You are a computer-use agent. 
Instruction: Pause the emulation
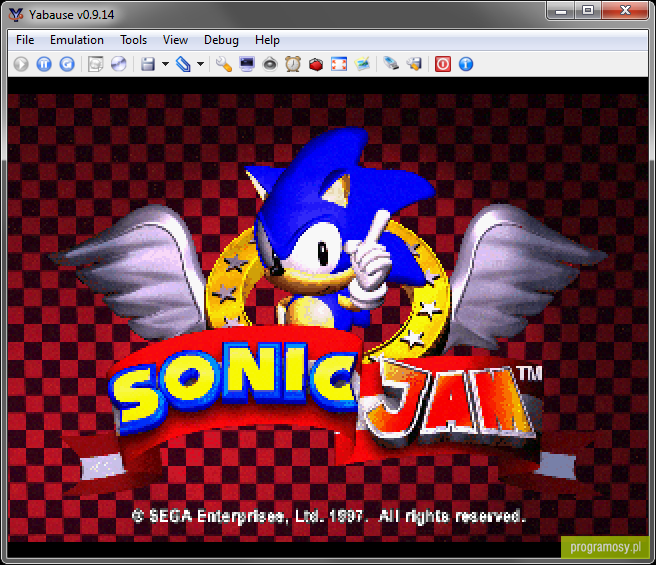point(44,64)
